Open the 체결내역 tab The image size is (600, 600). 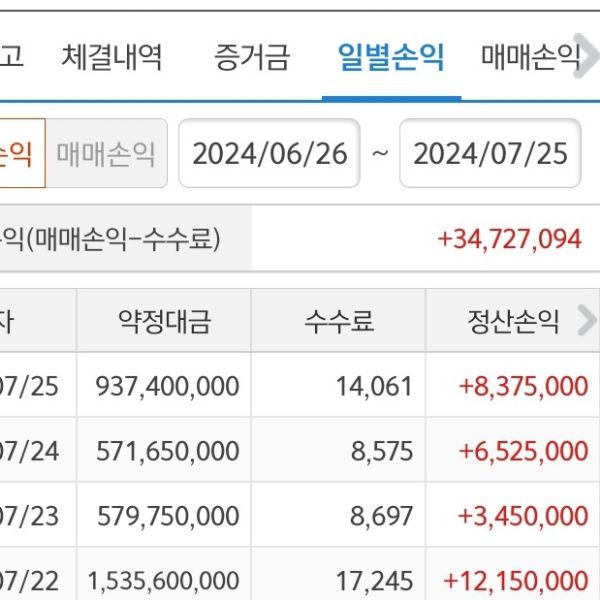[x=111, y=56]
